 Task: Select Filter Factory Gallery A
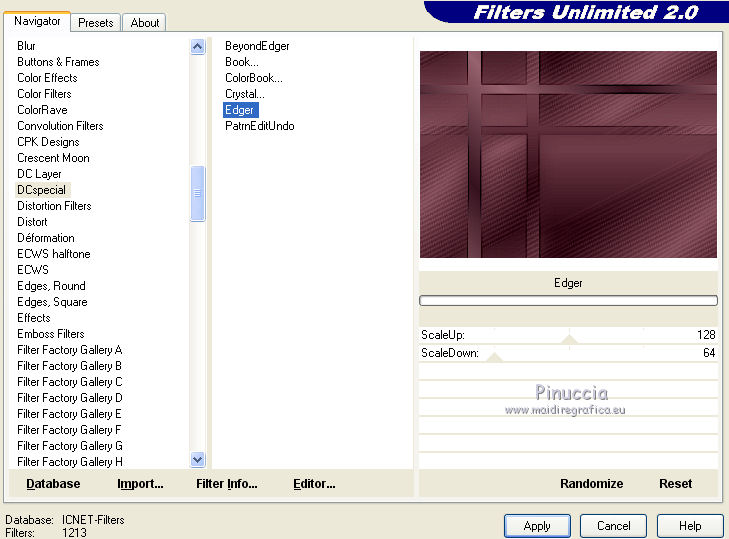click(69, 350)
